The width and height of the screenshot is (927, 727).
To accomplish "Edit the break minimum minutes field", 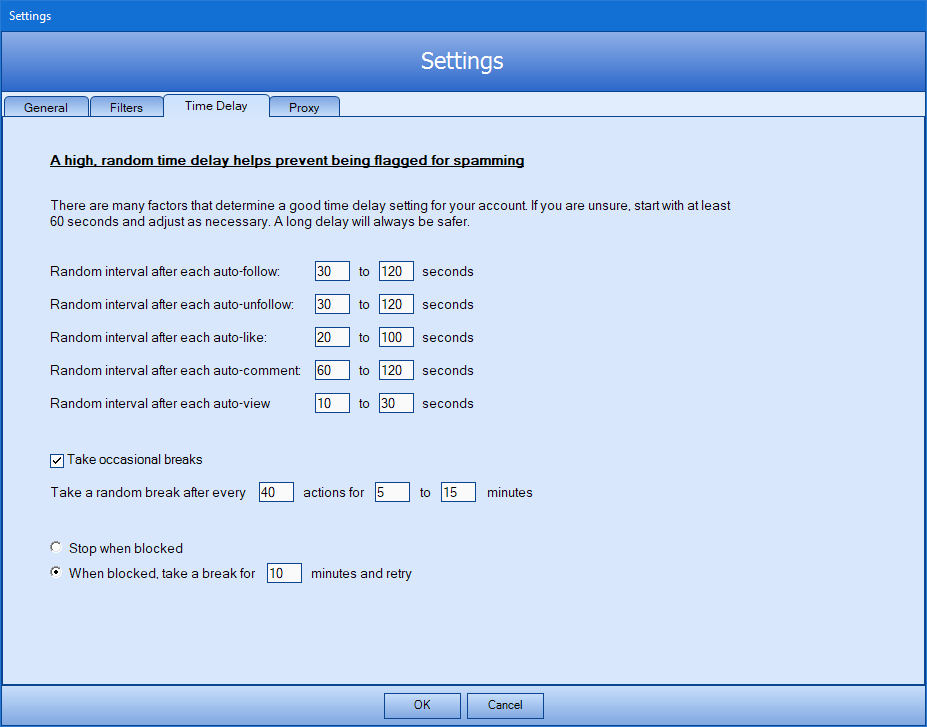I will click(x=392, y=492).
